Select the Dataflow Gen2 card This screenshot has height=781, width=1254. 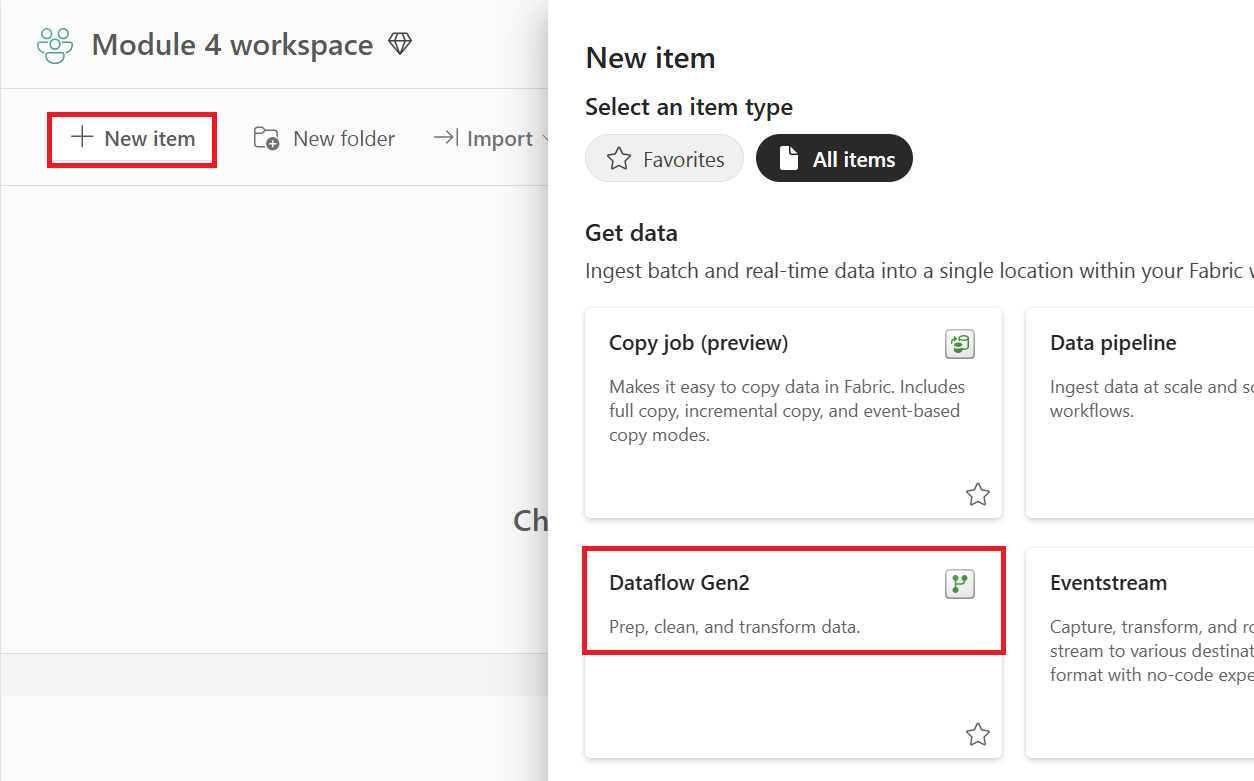coord(793,652)
